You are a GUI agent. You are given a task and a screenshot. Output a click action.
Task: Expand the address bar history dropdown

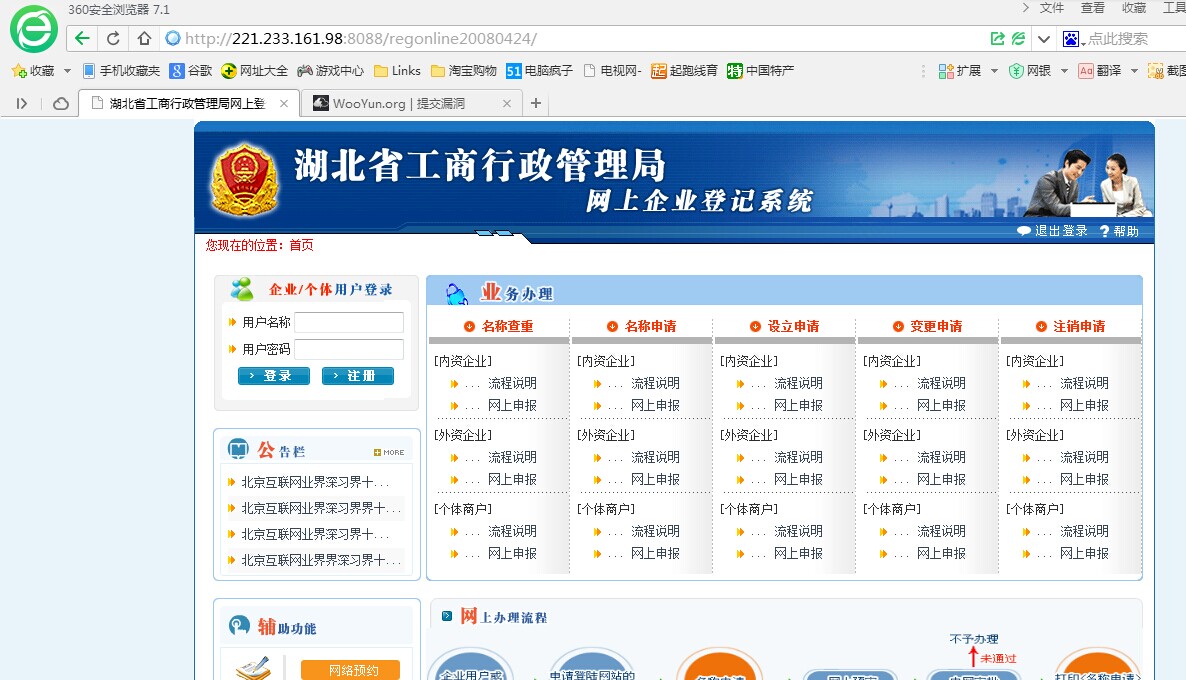tap(1044, 39)
